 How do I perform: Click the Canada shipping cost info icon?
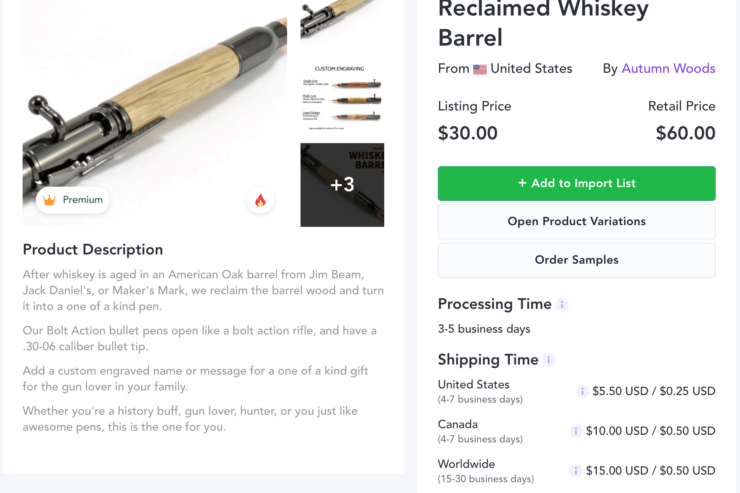click(x=575, y=431)
